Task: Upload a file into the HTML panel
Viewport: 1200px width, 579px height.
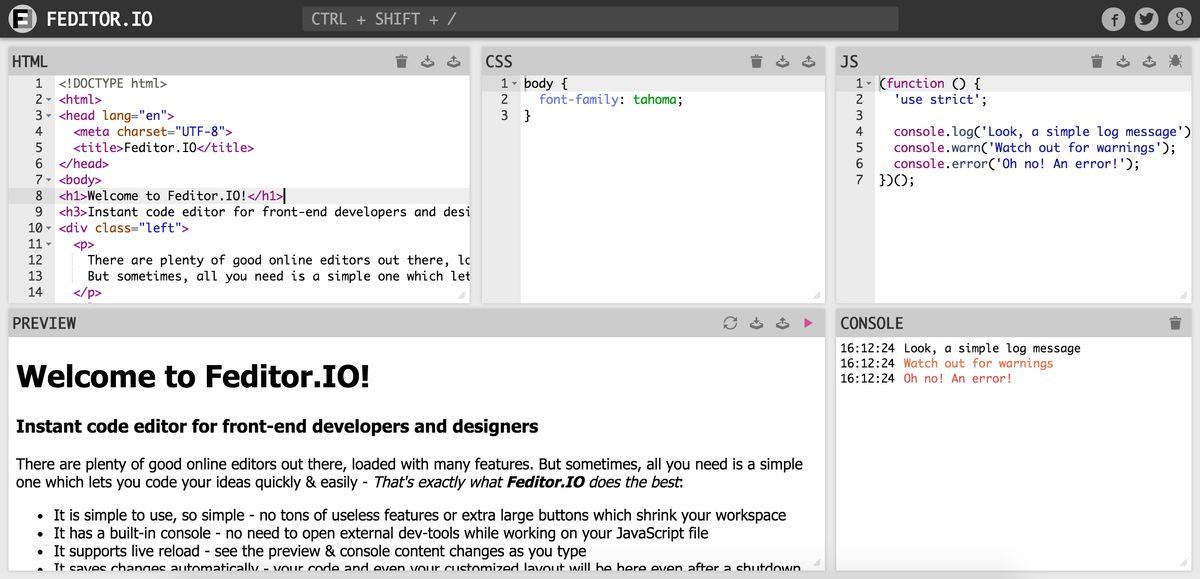Action: 454,62
